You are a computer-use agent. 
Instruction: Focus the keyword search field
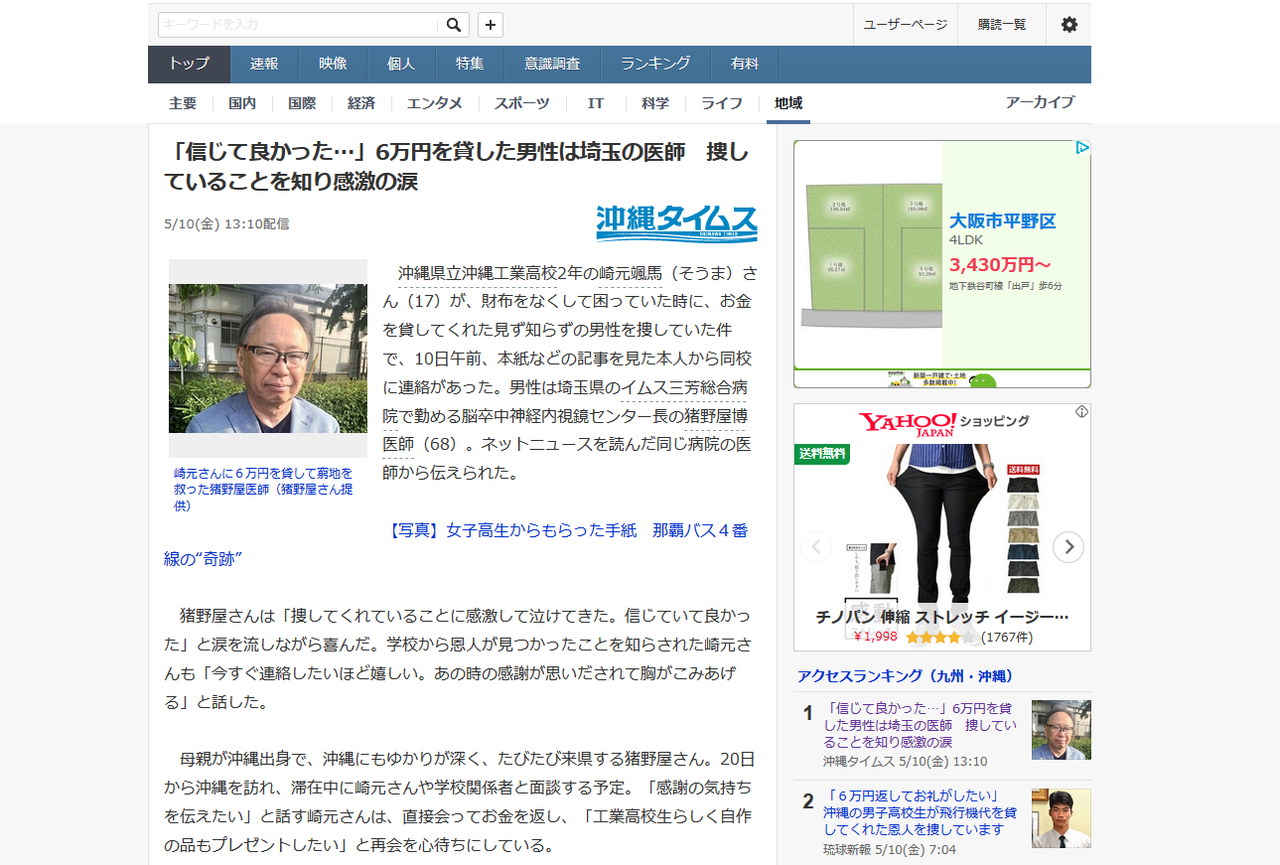tap(300, 25)
